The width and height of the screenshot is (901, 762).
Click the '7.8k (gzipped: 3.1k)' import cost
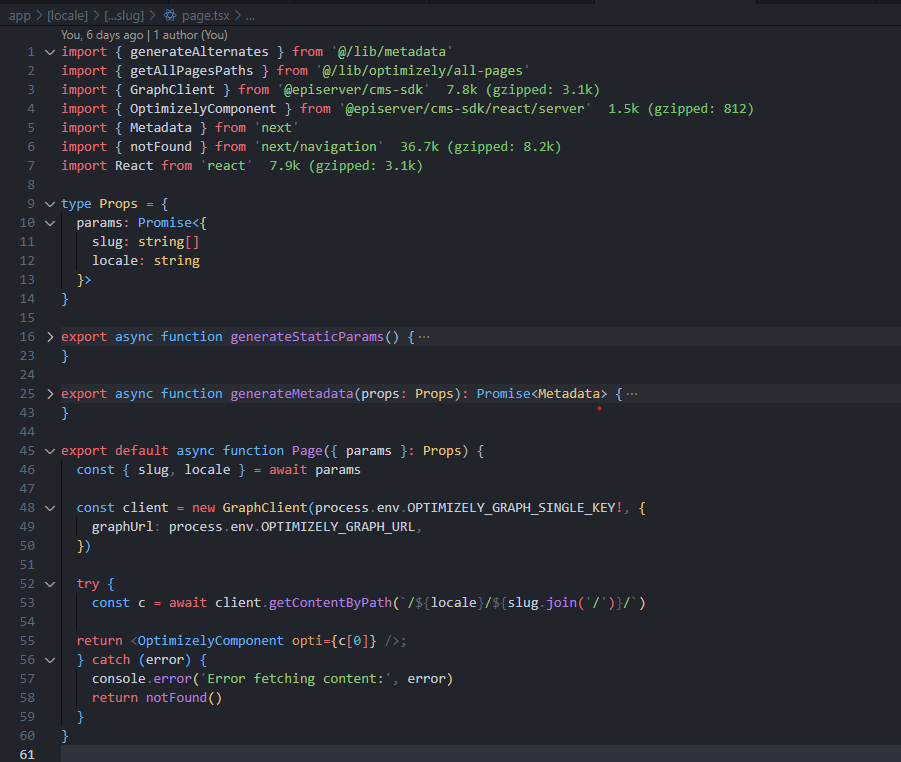point(523,90)
